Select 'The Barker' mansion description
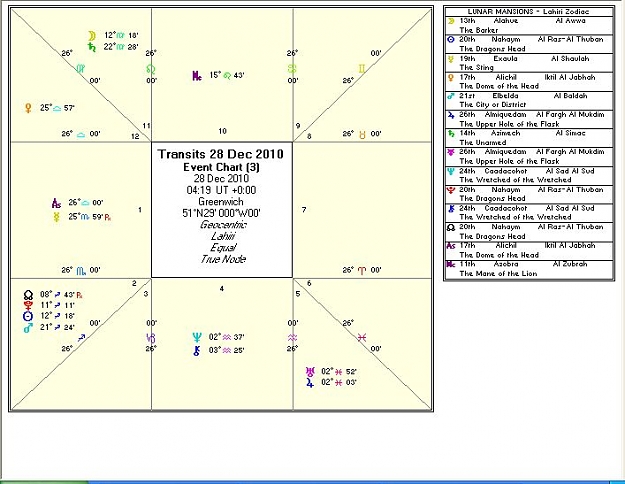The image size is (625, 484). 479,30
